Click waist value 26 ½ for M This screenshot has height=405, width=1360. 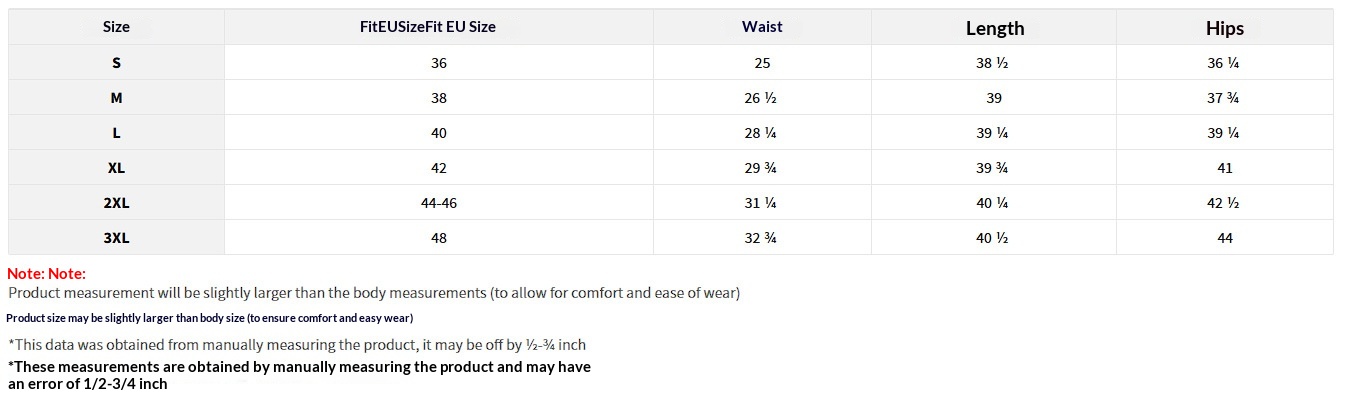[762, 98]
